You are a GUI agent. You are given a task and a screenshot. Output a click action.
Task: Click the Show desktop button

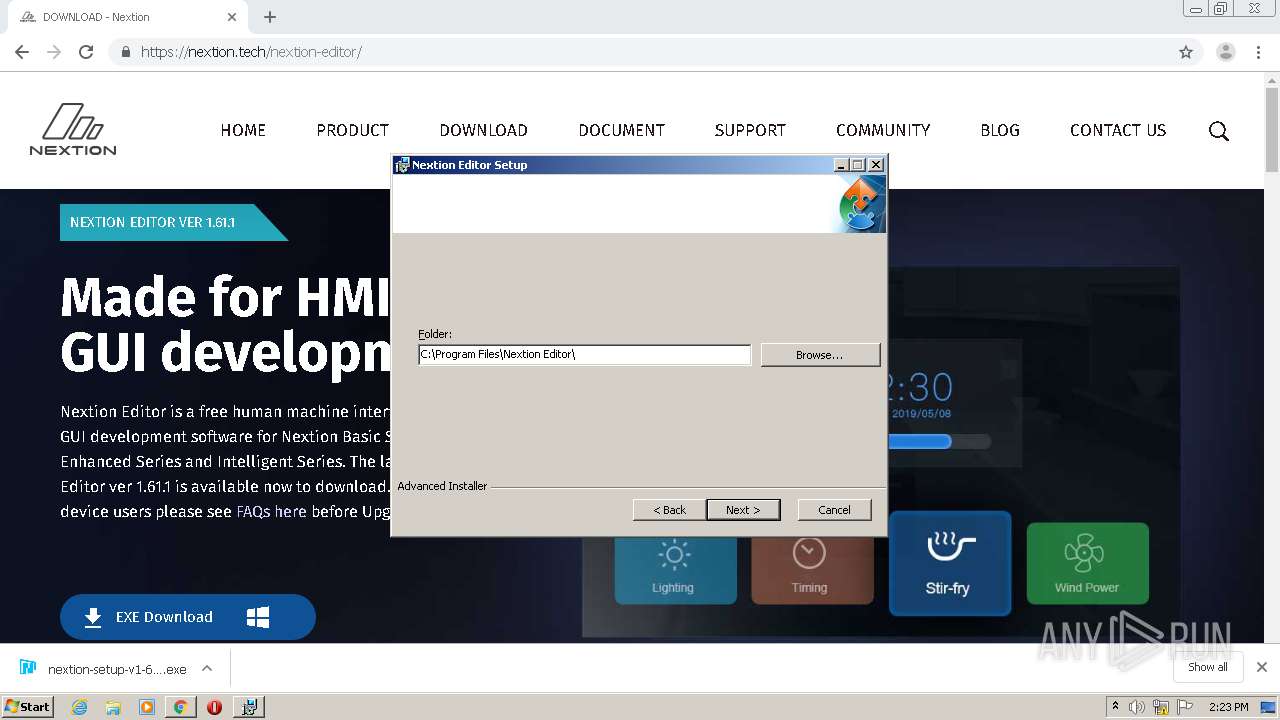tap(1268, 707)
